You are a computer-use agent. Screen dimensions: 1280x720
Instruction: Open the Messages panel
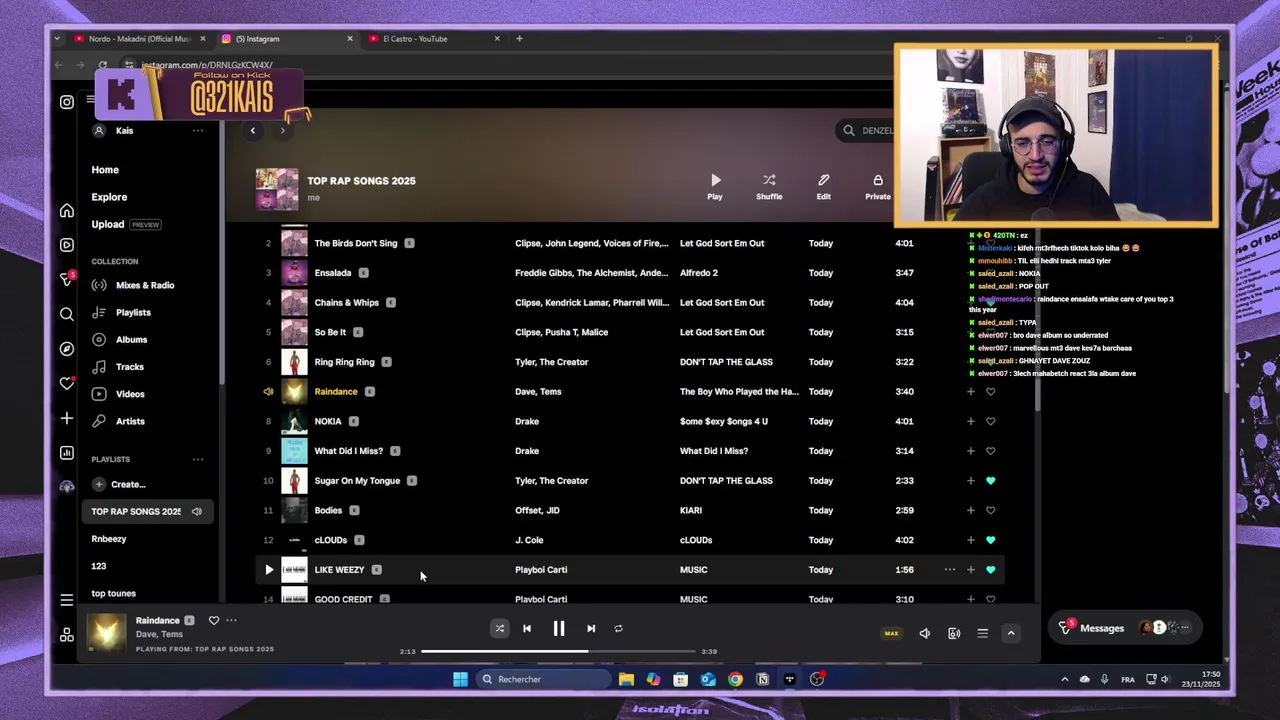click(1102, 628)
